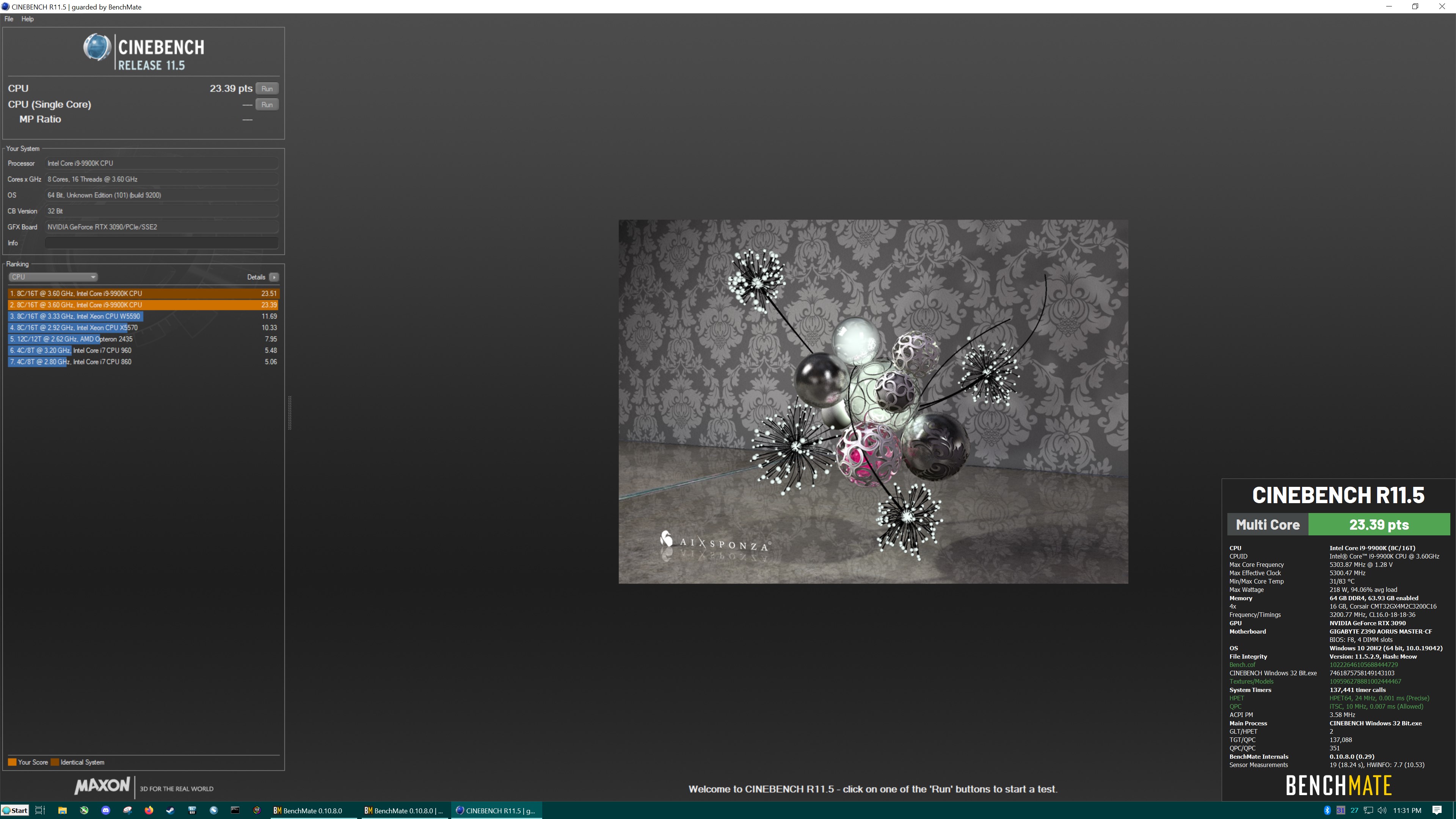Open the green arrow app in taskbar

pos(84,810)
